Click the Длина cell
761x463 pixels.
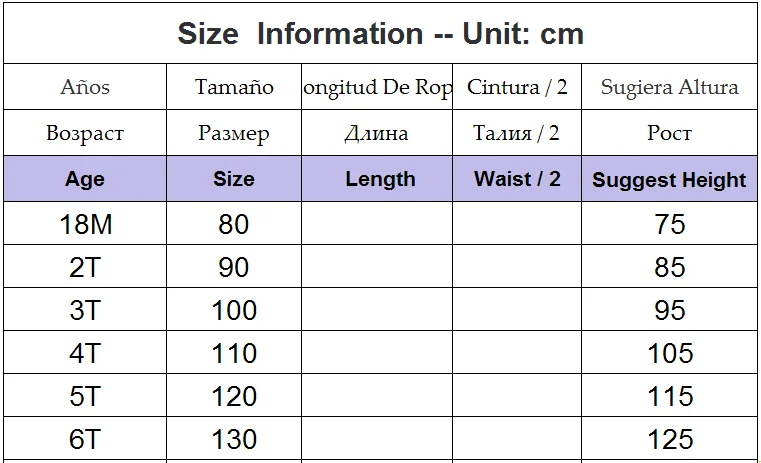click(377, 132)
